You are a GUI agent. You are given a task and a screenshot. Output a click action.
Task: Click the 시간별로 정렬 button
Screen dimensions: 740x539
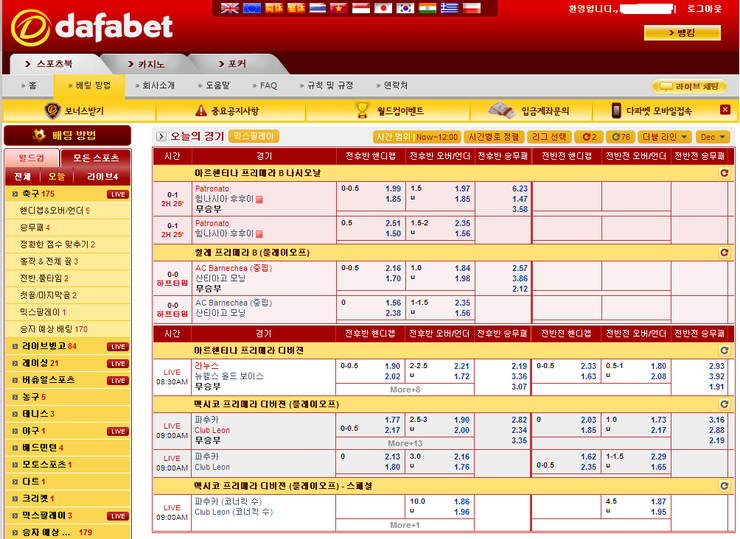494,137
